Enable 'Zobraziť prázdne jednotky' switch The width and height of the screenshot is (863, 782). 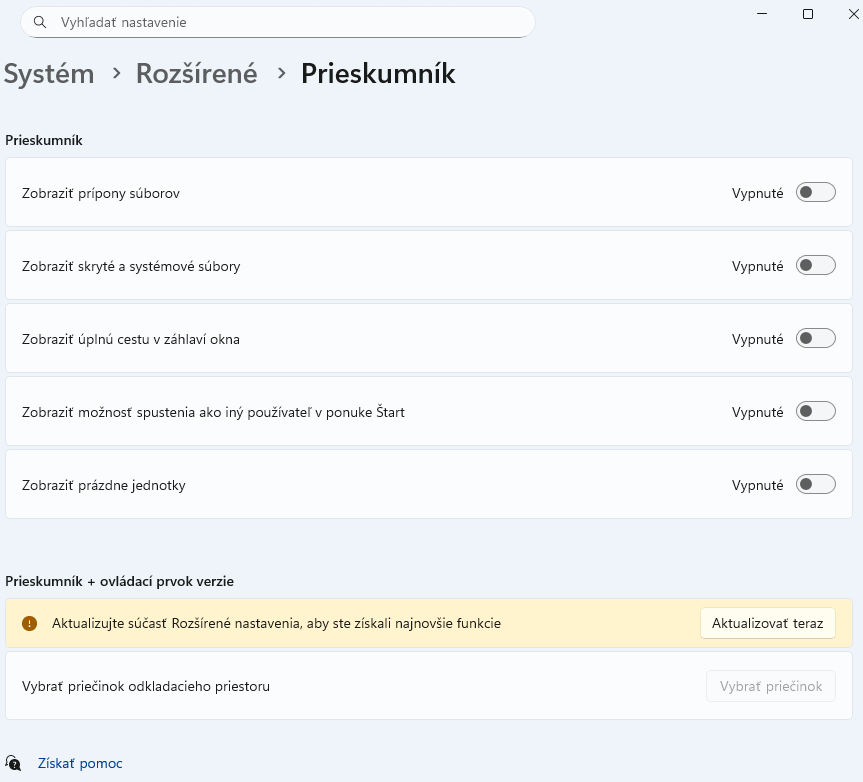(815, 485)
